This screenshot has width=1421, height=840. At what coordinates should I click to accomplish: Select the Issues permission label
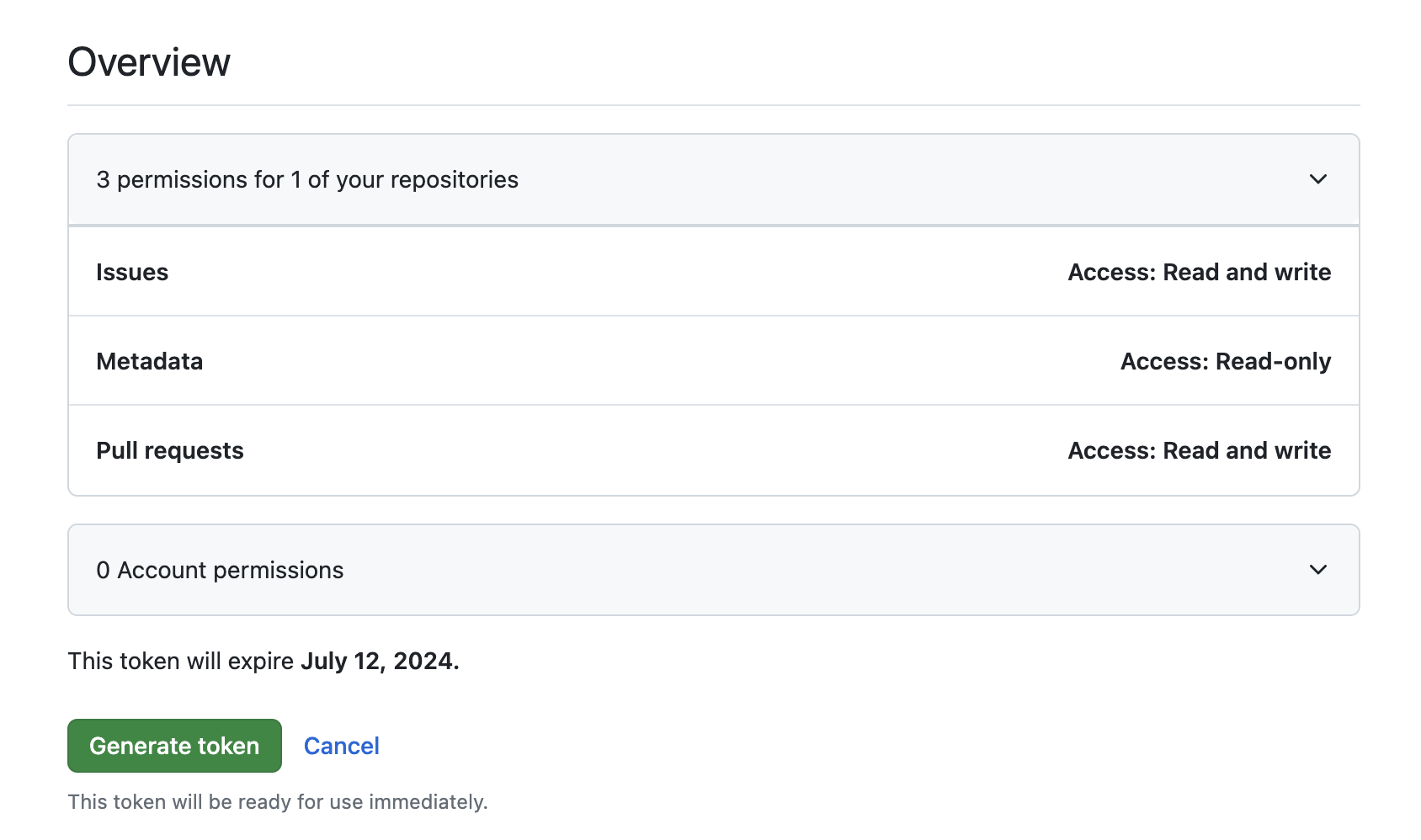132,272
